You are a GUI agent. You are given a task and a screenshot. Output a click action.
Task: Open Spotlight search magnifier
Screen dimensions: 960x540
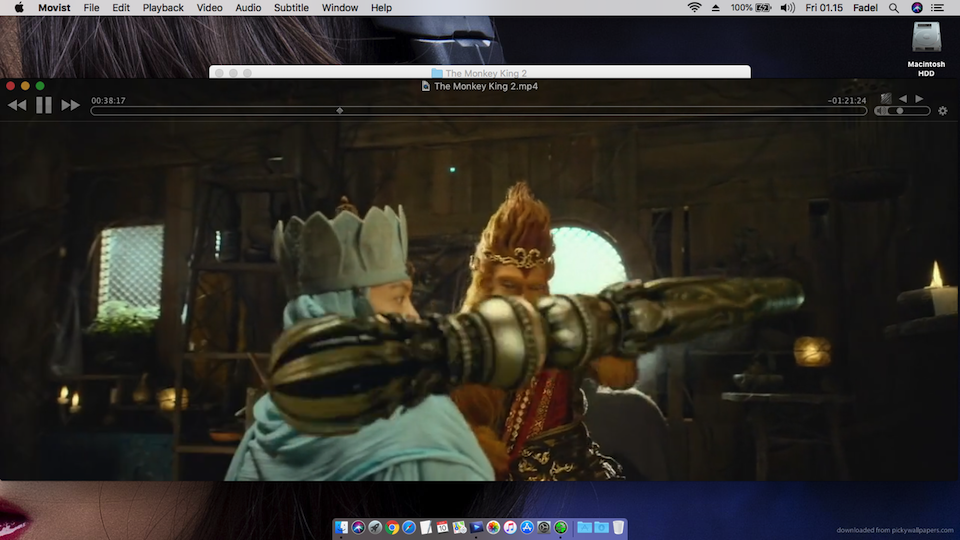click(894, 8)
